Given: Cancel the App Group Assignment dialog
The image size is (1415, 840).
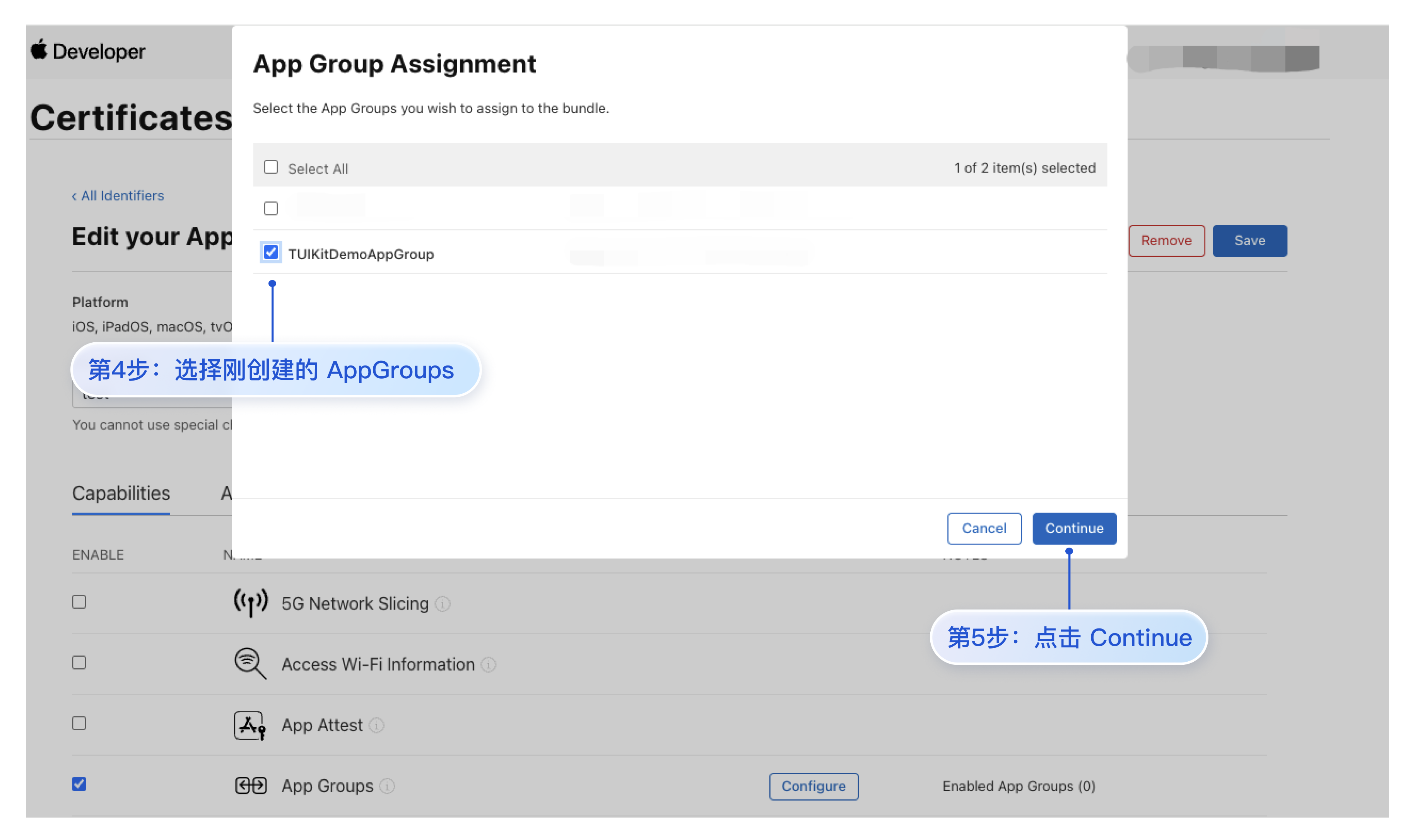Looking at the screenshot, I should click(984, 528).
